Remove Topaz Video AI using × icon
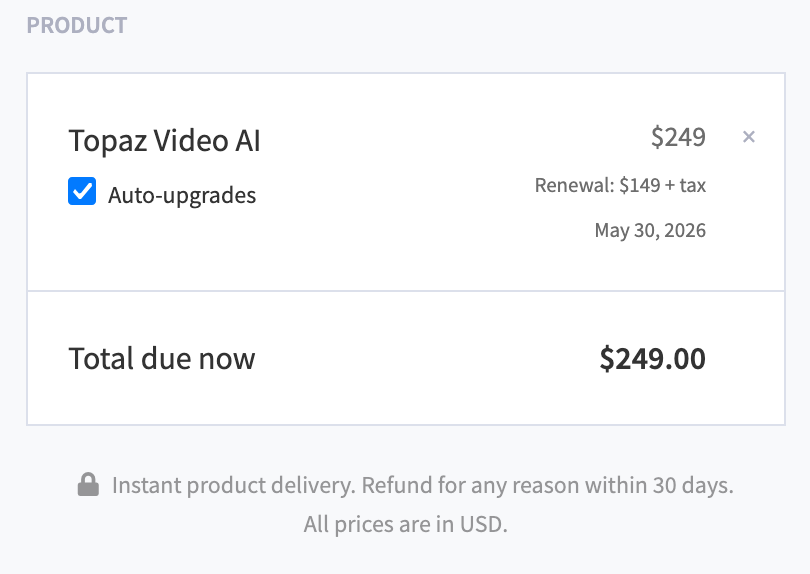This screenshot has width=810, height=574. click(748, 137)
